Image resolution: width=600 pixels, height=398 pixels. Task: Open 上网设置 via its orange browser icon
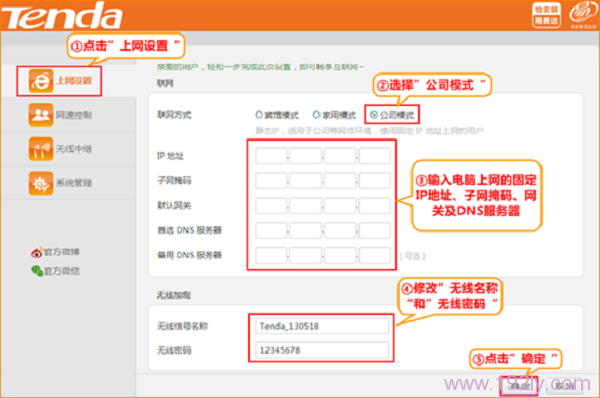tap(41, 81)
